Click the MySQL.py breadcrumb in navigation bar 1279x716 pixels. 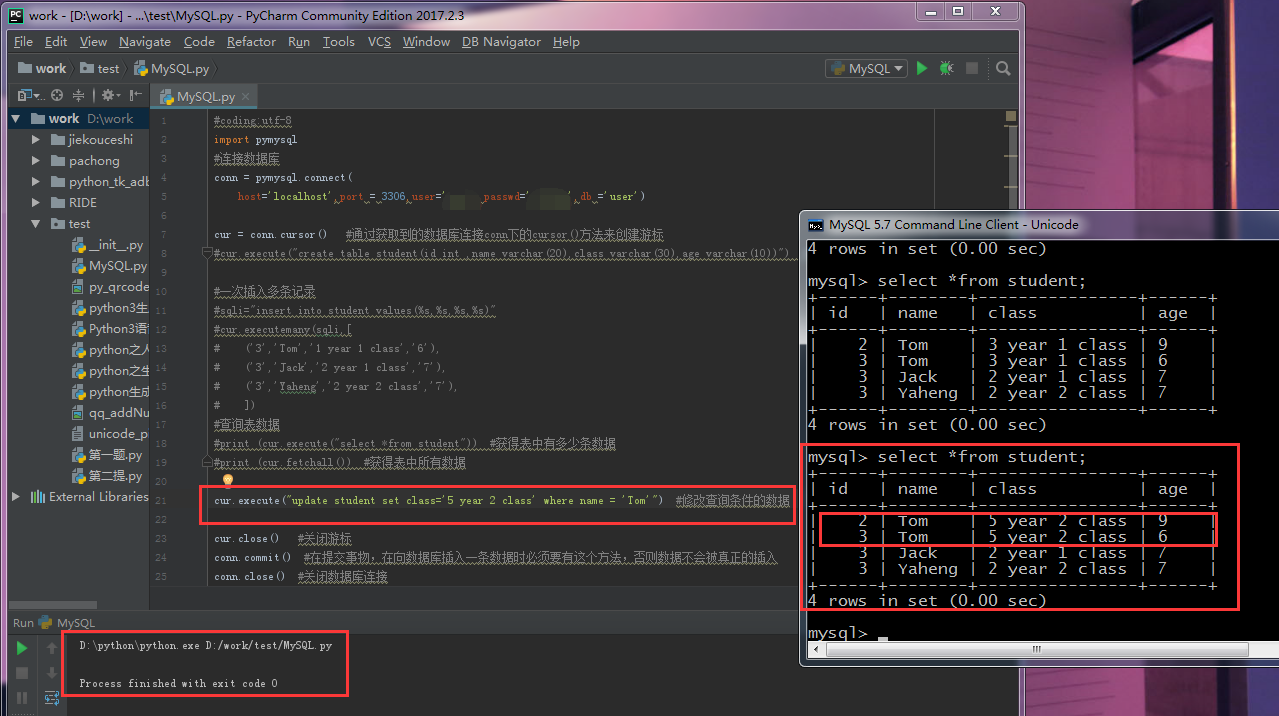[171, 69]
